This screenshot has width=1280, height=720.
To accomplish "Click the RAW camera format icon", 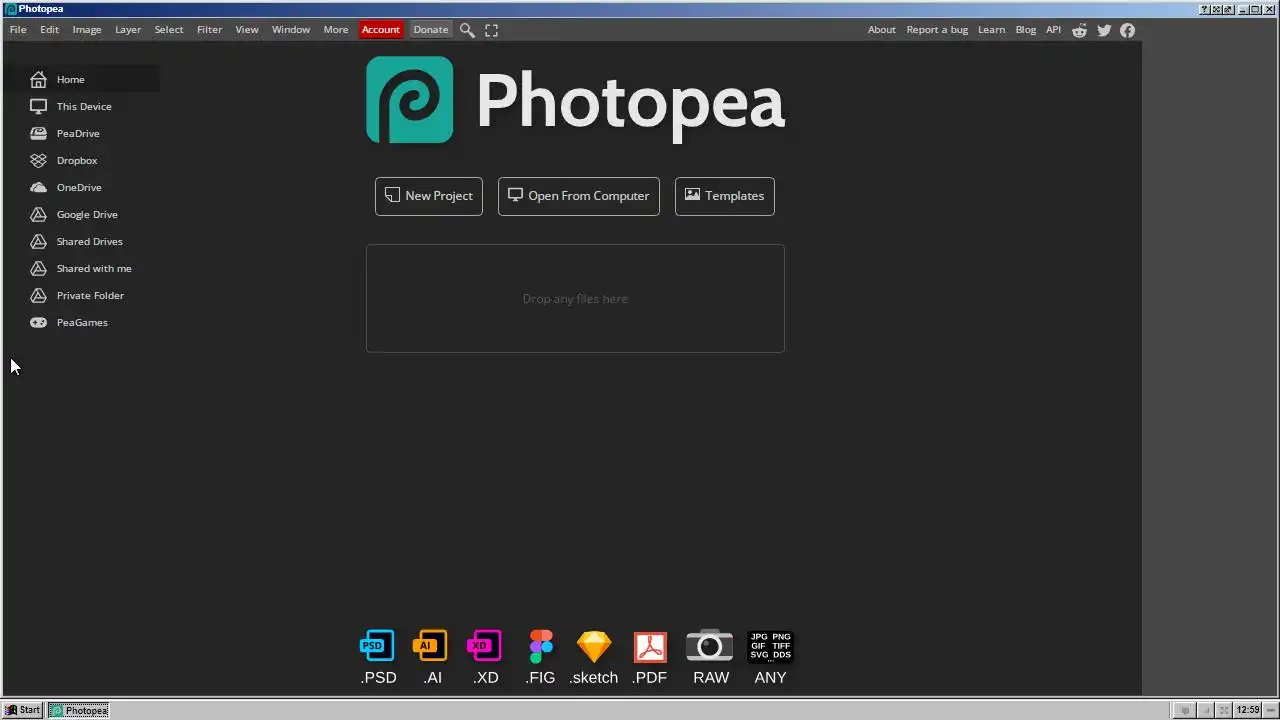I will [710, 657].
